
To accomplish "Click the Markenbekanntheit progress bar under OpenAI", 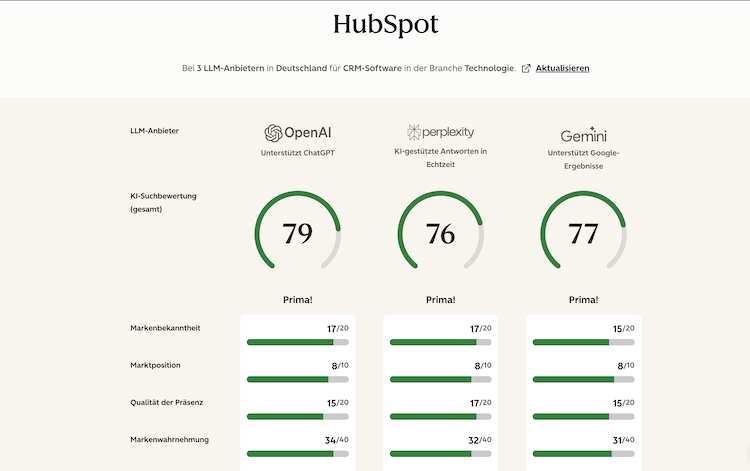I will click(x=298, y=342).
